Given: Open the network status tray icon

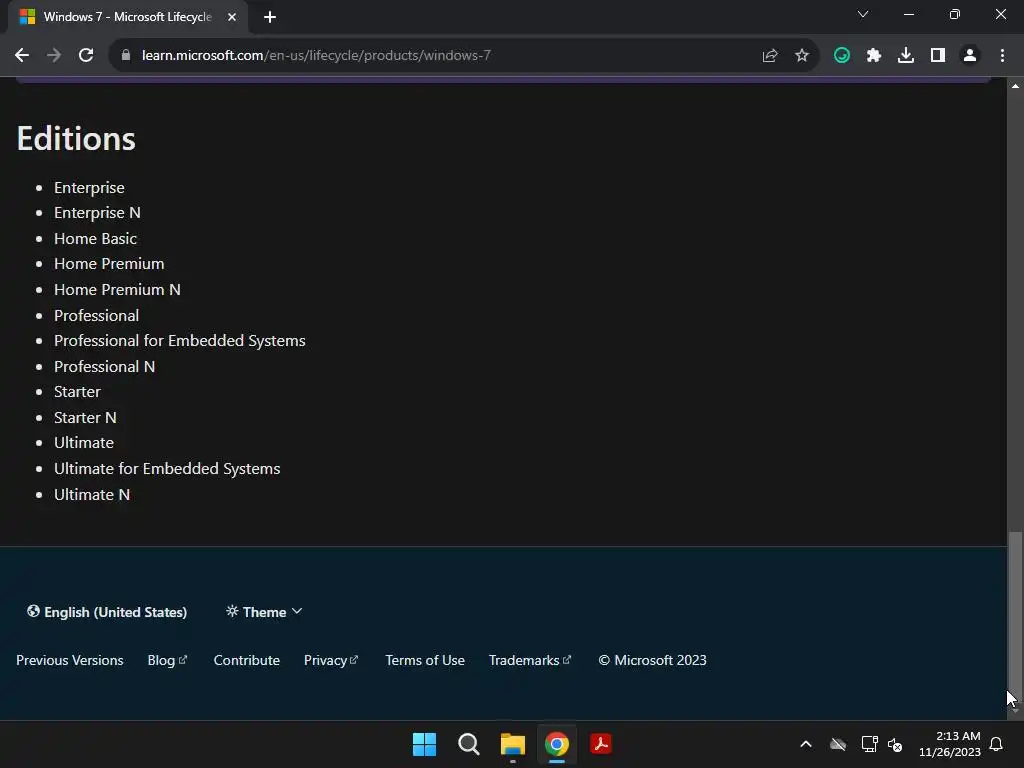Looking at the screenshot, I should pyautogui.click(x=869, y=744).
